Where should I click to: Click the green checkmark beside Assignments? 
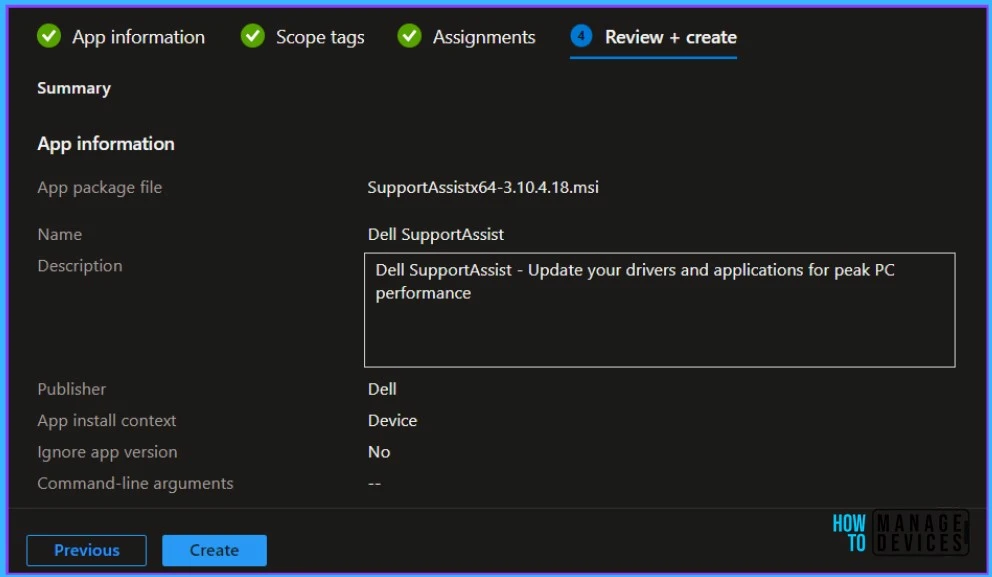(409, 36)
